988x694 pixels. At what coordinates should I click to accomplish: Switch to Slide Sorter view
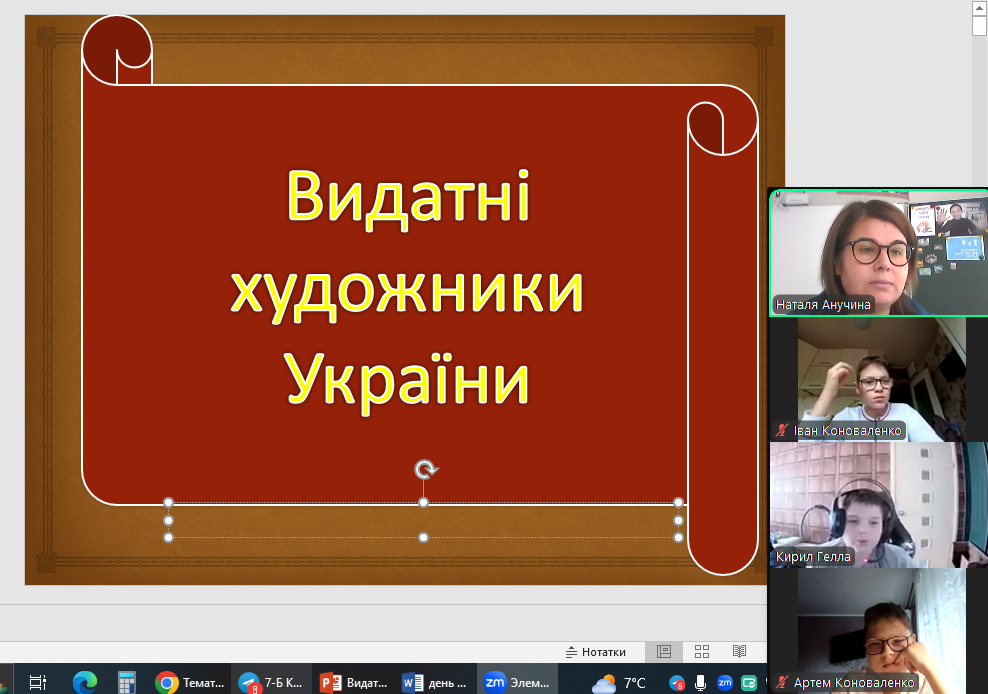pyautogui.click(x=702, y=652)
